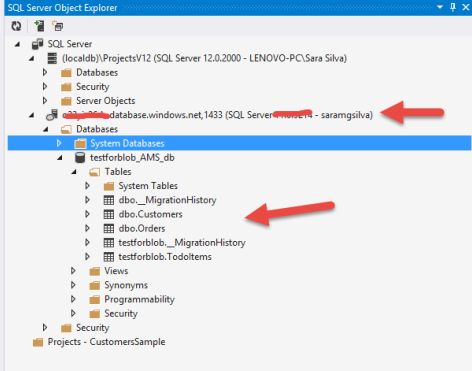Click the Server Objects folder icon
Image resolution: width=472 pixels, height=371 pixels.
[66, 101]
